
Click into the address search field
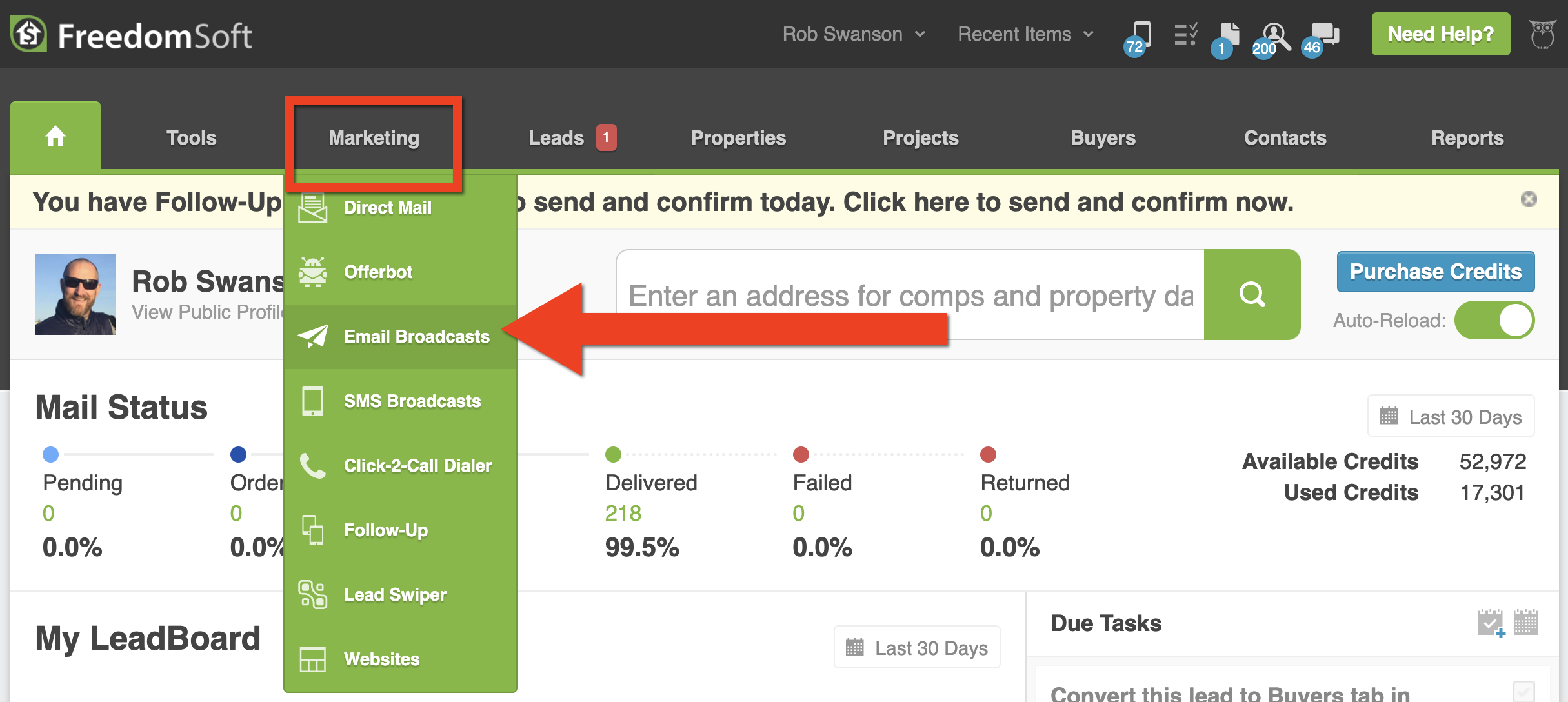tap(910, 295)
